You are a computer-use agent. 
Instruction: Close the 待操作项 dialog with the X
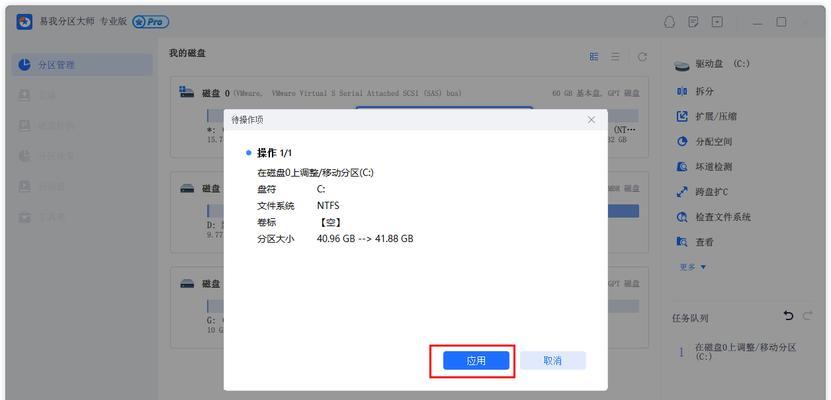pyautogui.click(x=591, y=120)
